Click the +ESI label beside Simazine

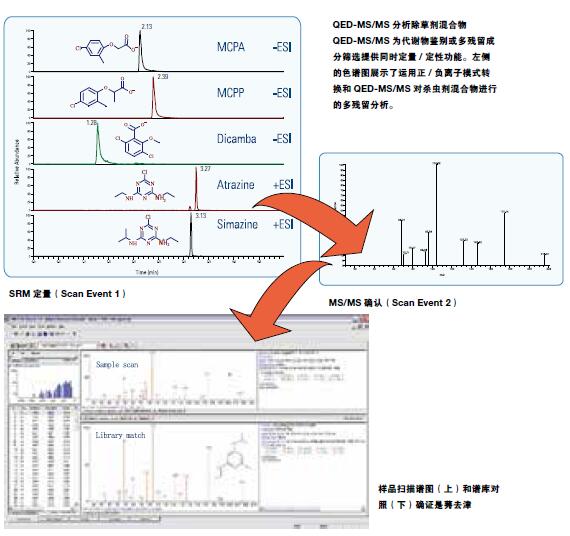pos(283,224)
